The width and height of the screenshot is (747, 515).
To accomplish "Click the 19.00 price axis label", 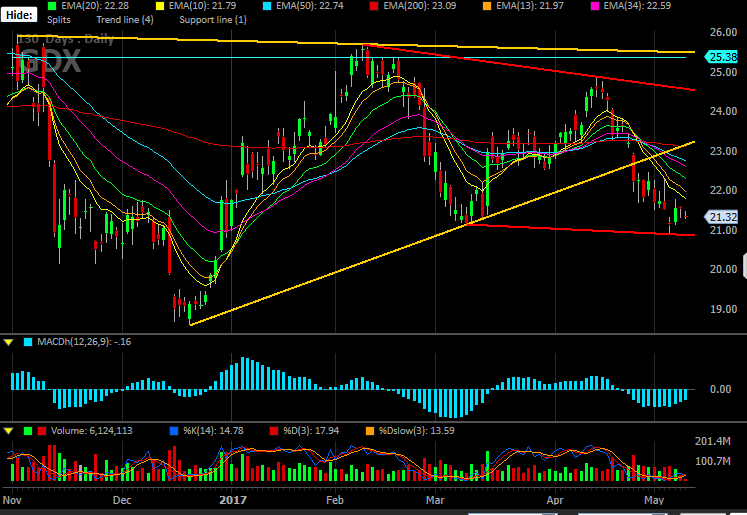I will 723,309.
